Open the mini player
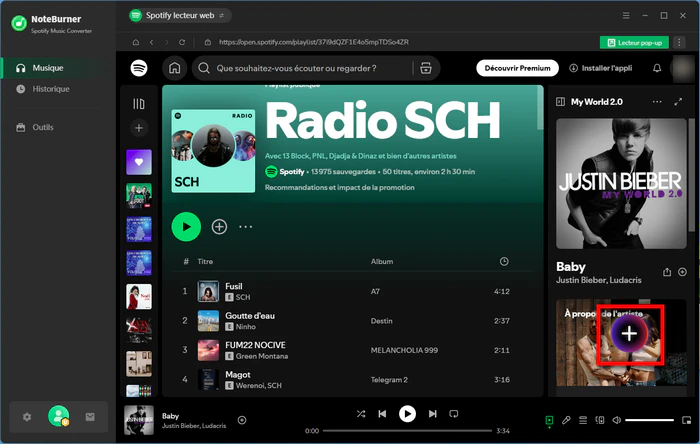Screen dimensions: 700x444 [x=687, y=420]
